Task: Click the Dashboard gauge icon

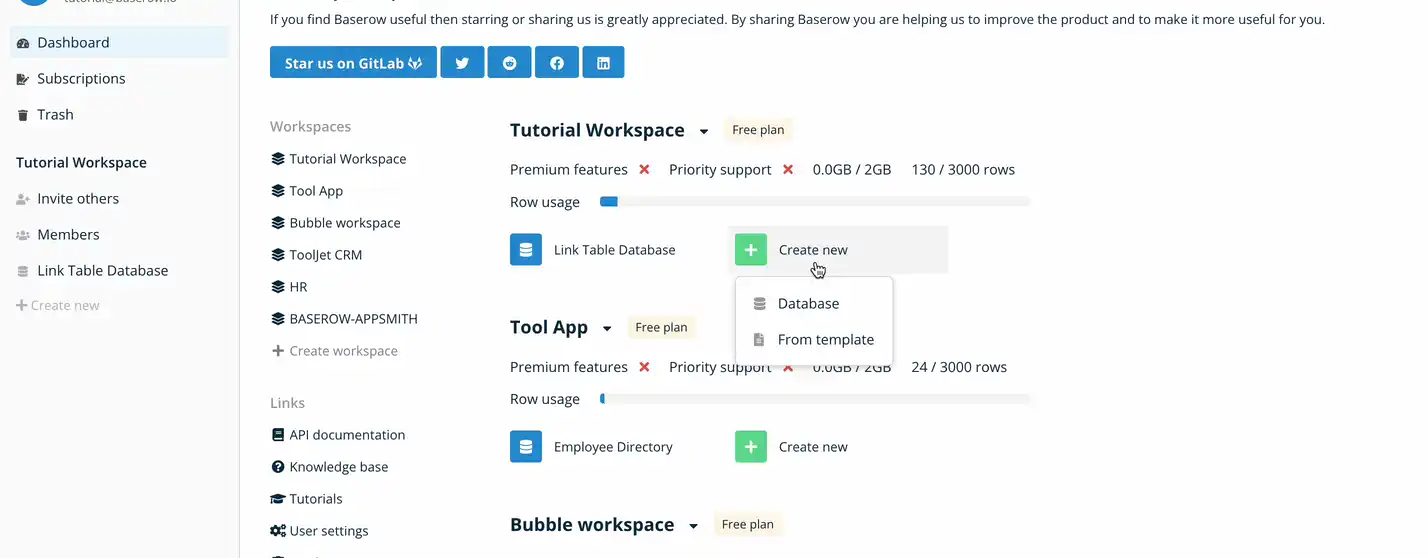Action: click(x=23, y=43)
